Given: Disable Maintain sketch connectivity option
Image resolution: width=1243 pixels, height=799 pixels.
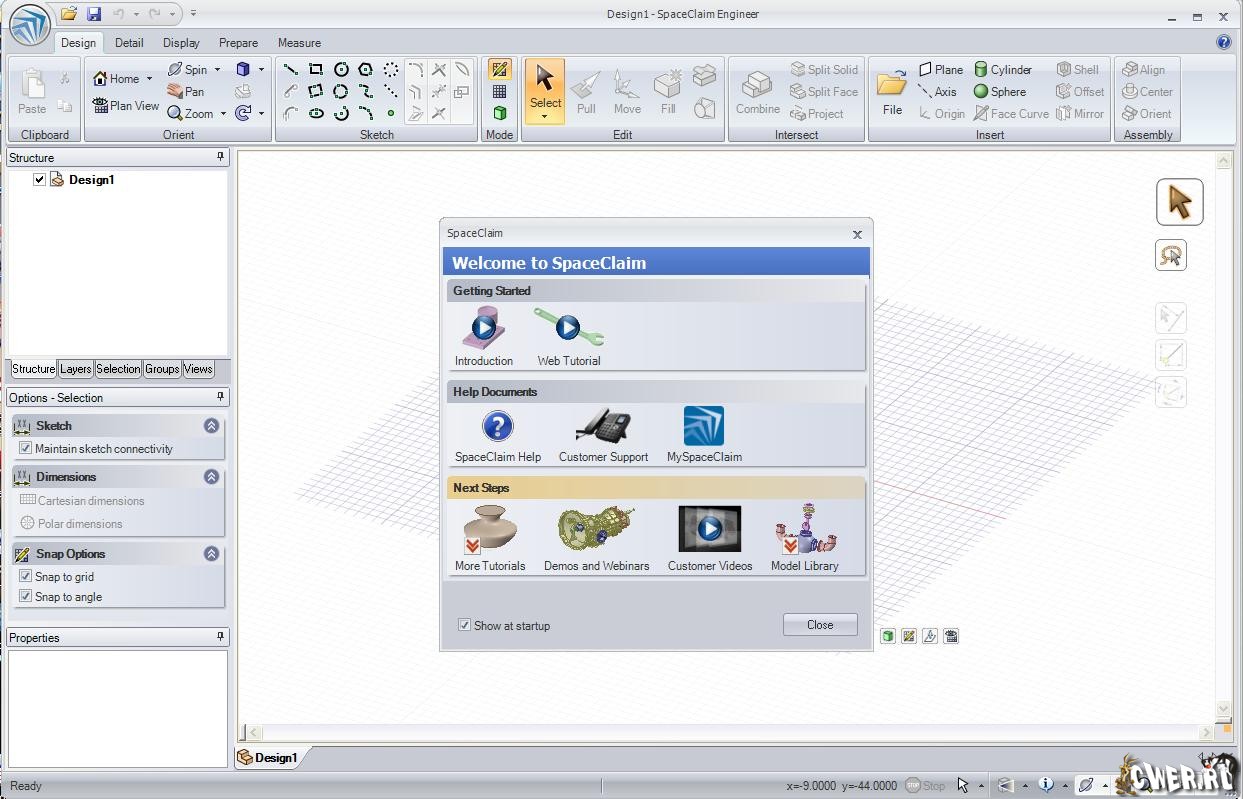Looking at the screenshot, I should (26, 448).
